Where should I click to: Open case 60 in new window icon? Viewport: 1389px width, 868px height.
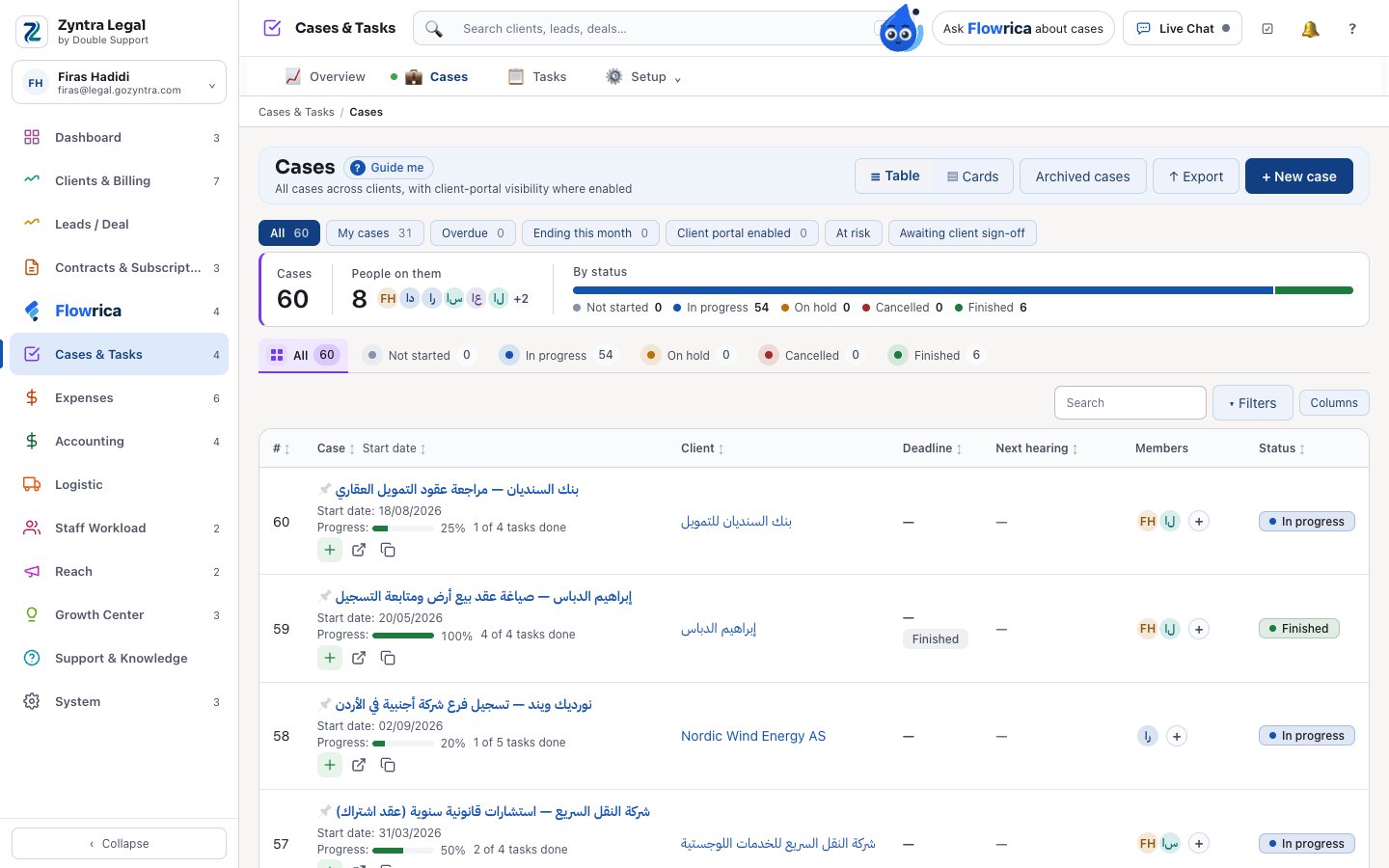tap(359, 550)
